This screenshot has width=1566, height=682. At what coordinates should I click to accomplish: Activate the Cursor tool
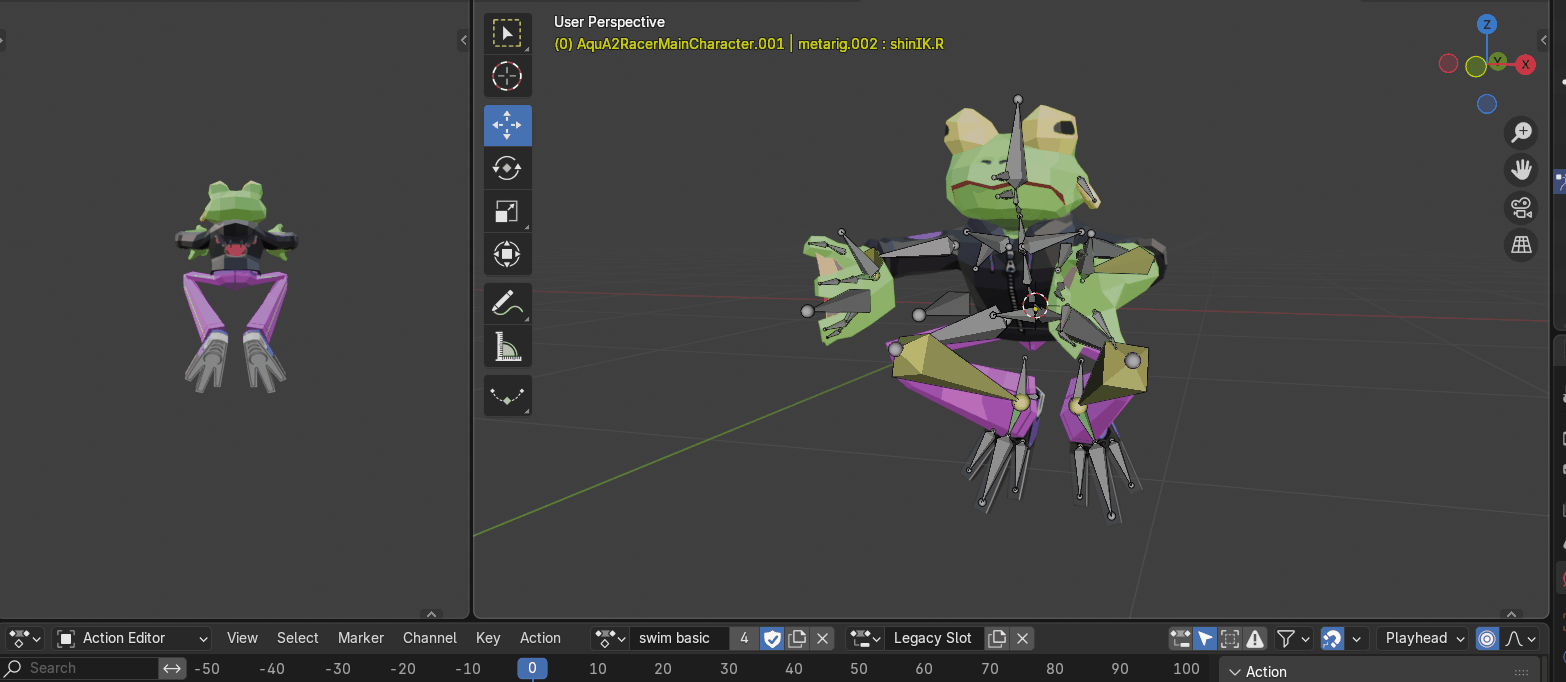pos(507,76)
